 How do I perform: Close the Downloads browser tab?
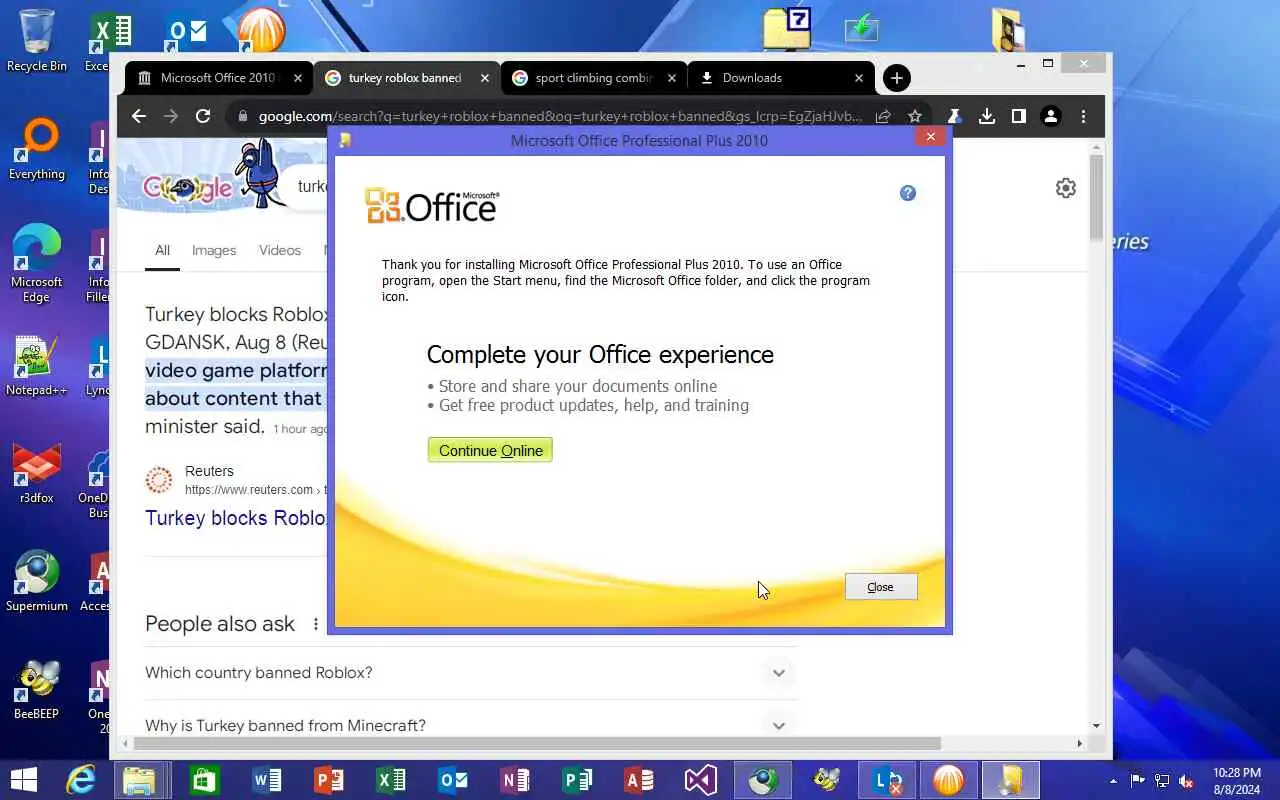pos(858,78)
